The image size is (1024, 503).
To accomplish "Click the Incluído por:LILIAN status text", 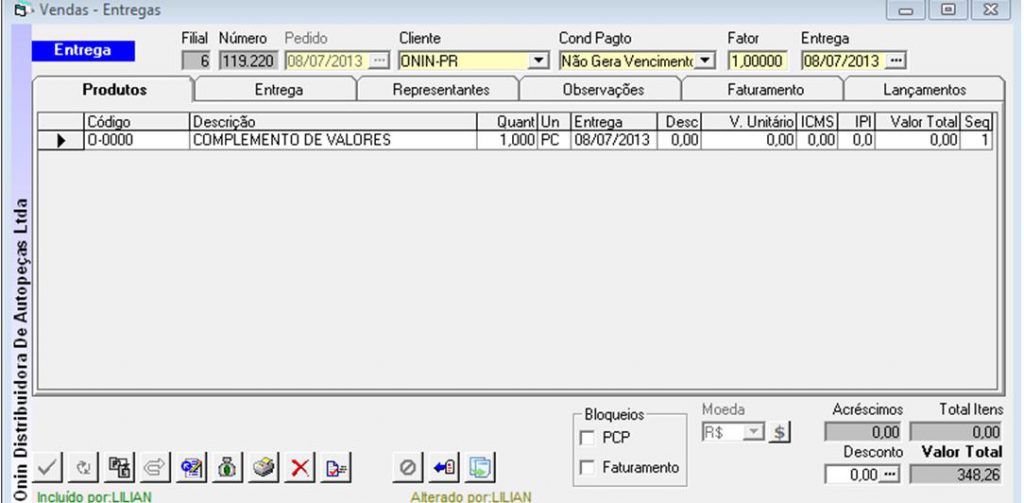I will 94,496.
